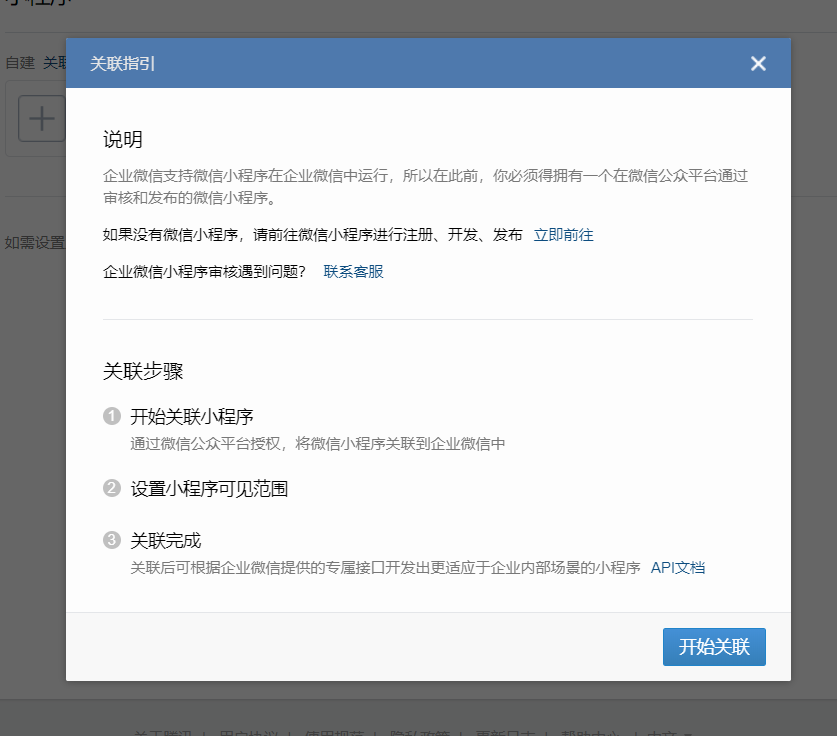837x736 pixels.
Task: Click the 说明 heading
Action: [123, 140]
